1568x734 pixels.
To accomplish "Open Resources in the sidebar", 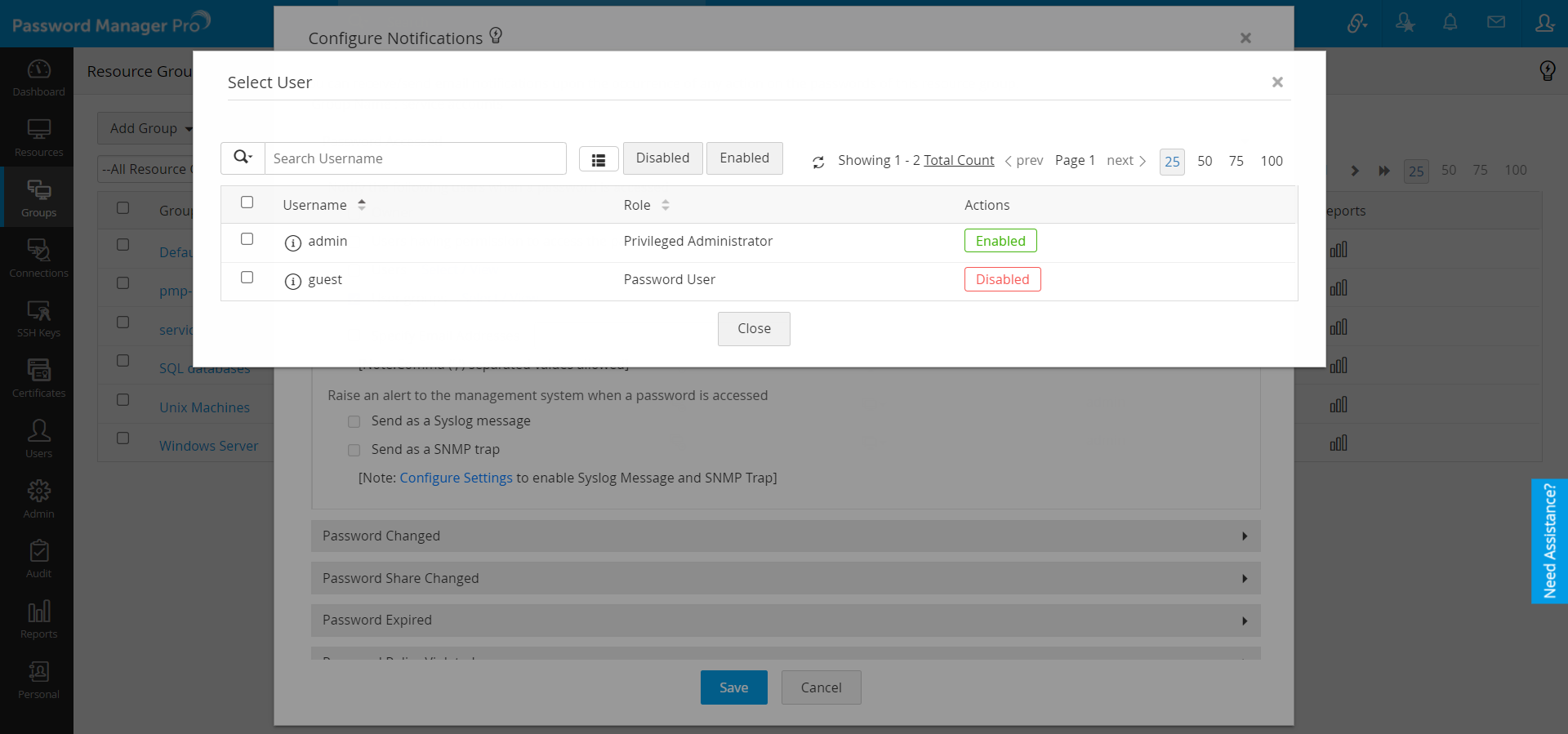I will pos(38,138).
